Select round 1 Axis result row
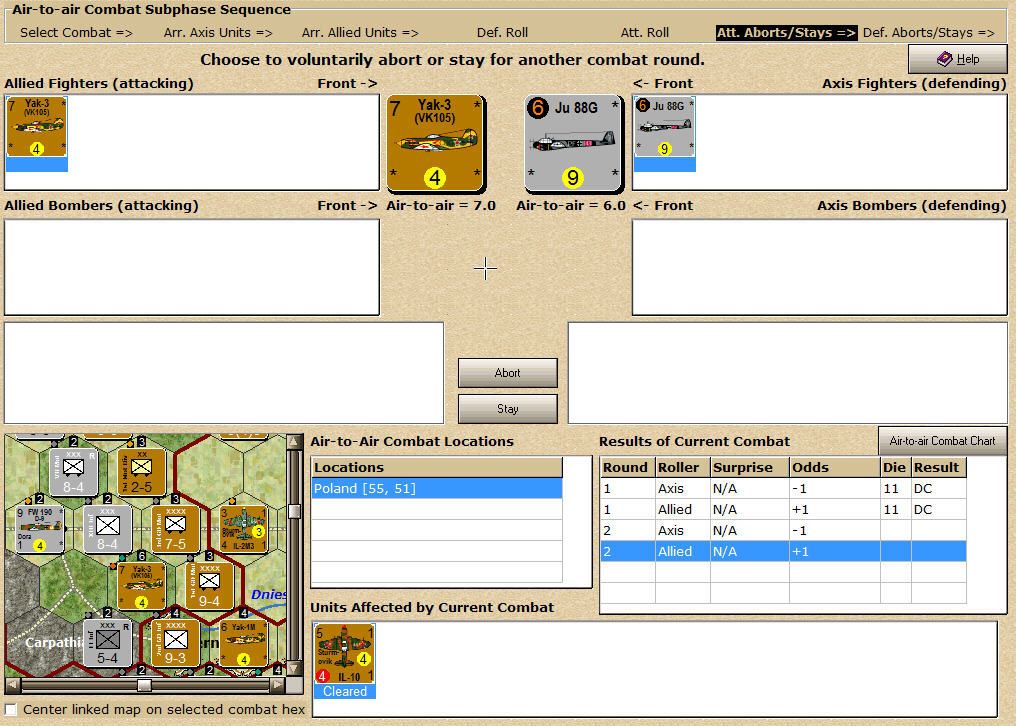 (x=783, y=489)
